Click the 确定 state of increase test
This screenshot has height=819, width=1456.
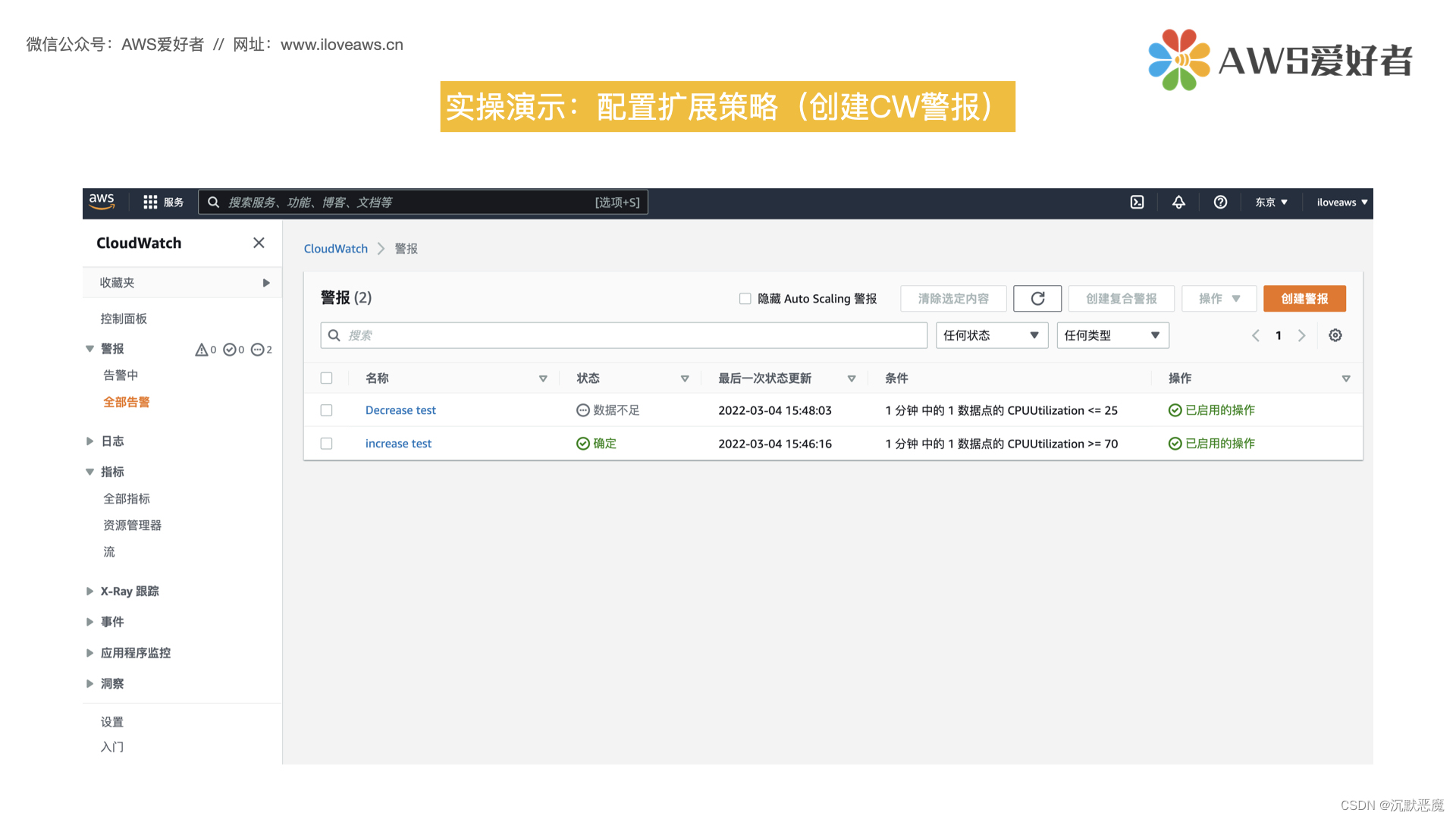(597, 444)
